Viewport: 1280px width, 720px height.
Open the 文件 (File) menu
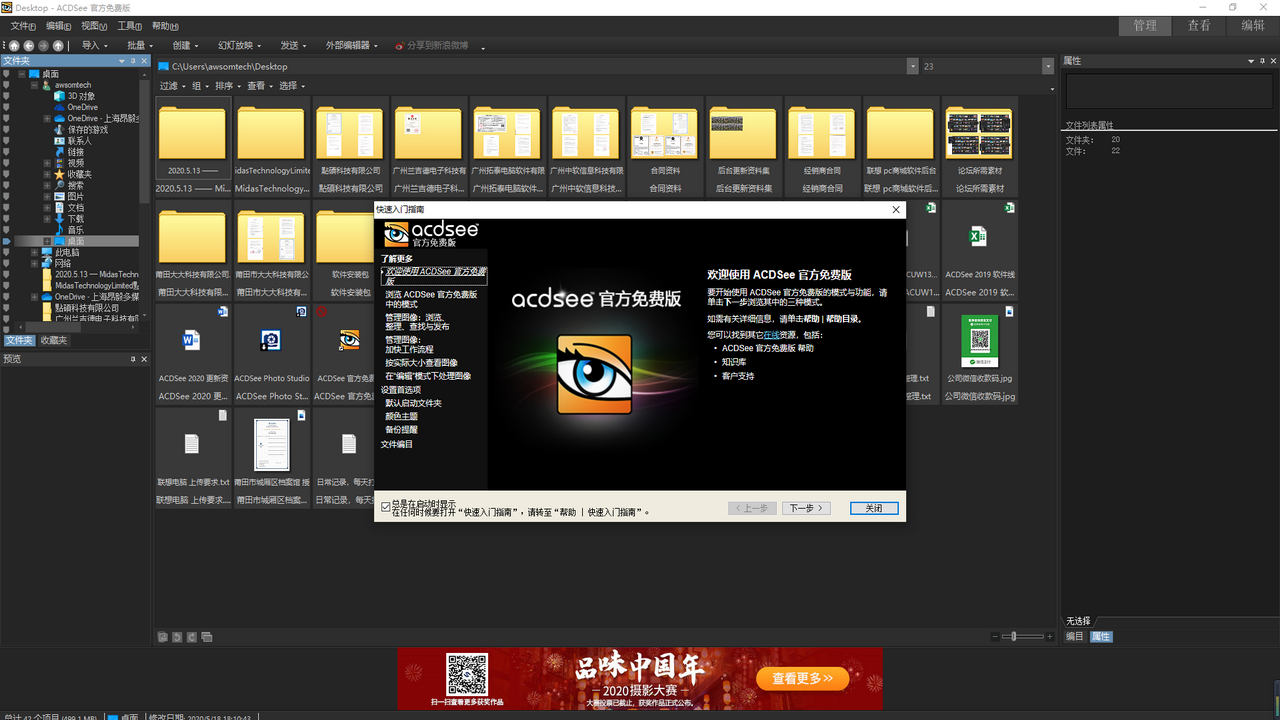click(x=23, y=26)
